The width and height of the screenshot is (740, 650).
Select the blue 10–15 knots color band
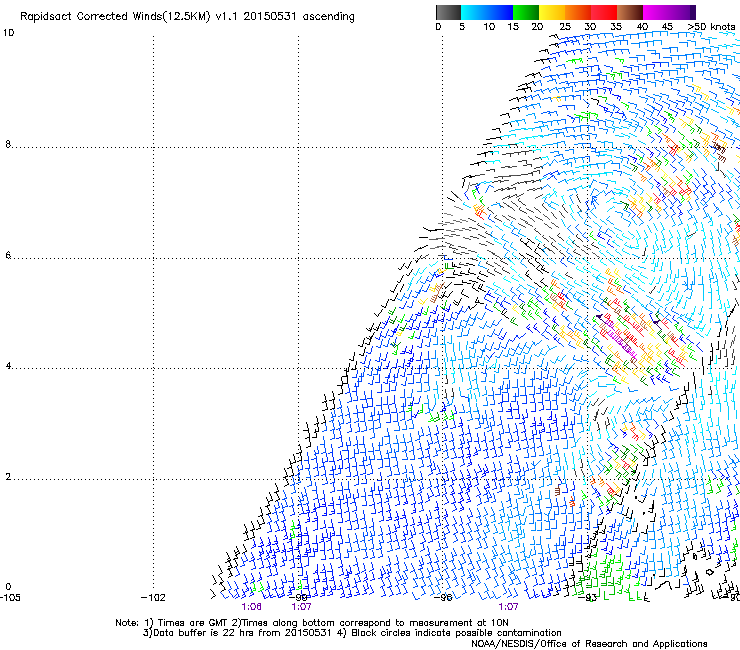(500, 12)
